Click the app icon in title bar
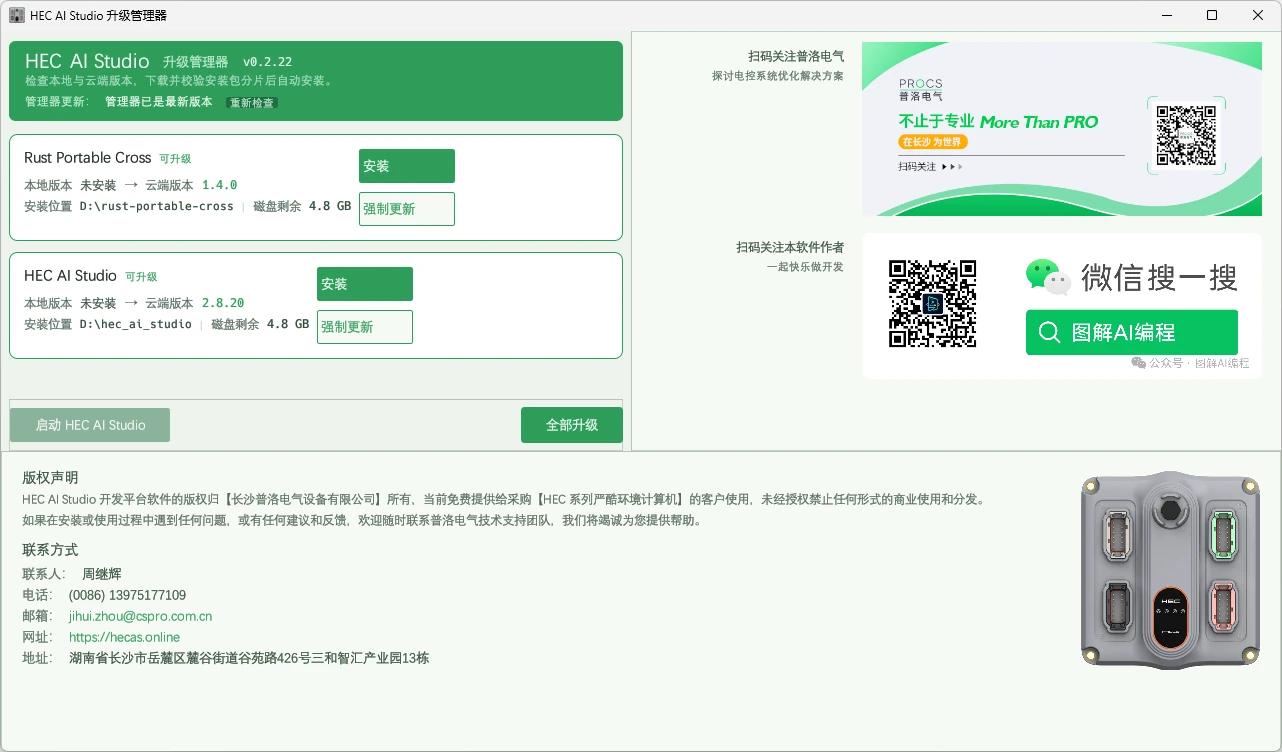Image resolution: width=1282 pixels, height=752 pixels. (17, 15)
